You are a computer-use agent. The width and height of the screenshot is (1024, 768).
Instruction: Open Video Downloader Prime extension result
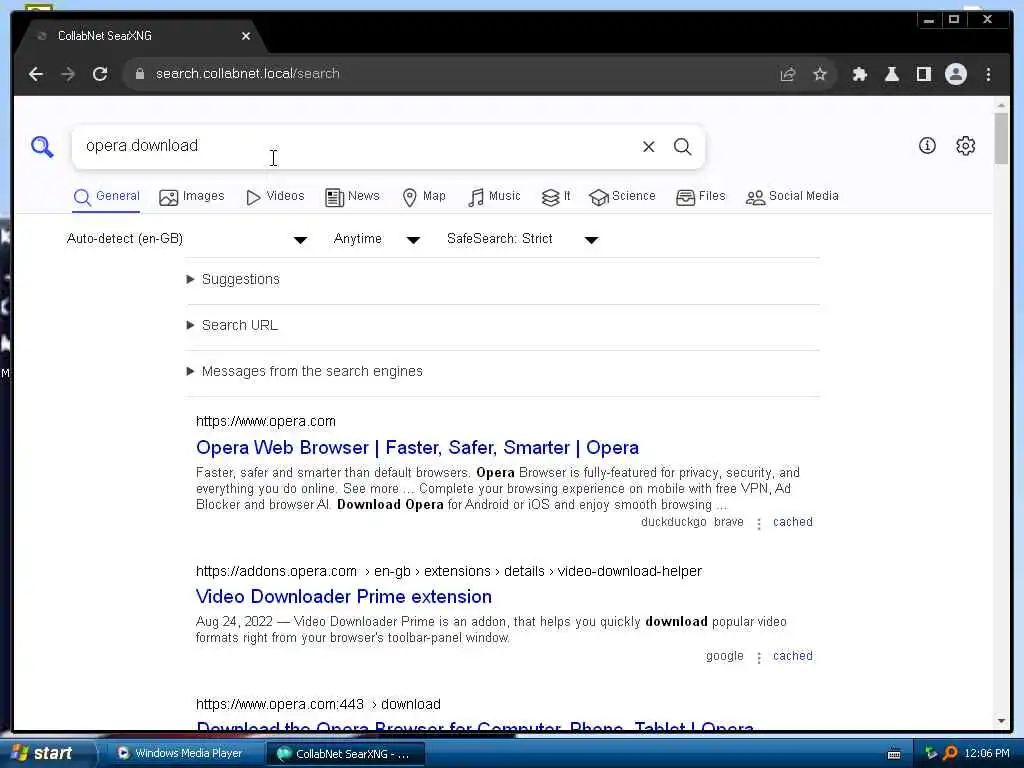(344, 597)
